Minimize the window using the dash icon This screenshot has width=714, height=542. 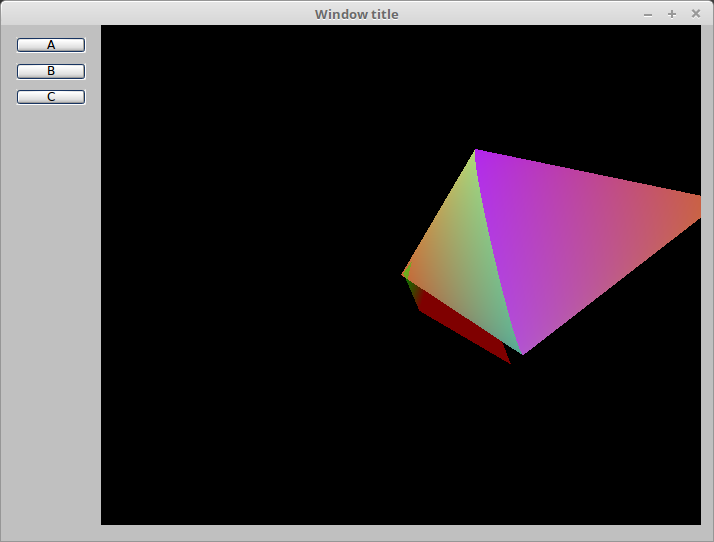(648, 14)
